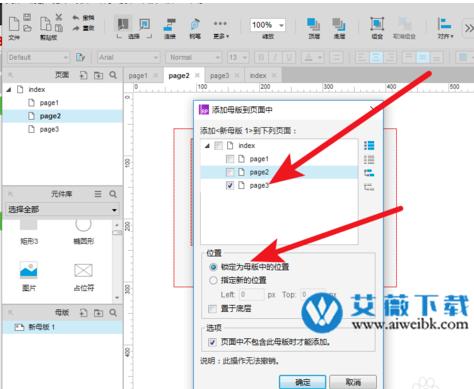Viewport: 474px width, 389px height.
Task: Click the Save floppy icon
Action: click(x=27, y=17)
